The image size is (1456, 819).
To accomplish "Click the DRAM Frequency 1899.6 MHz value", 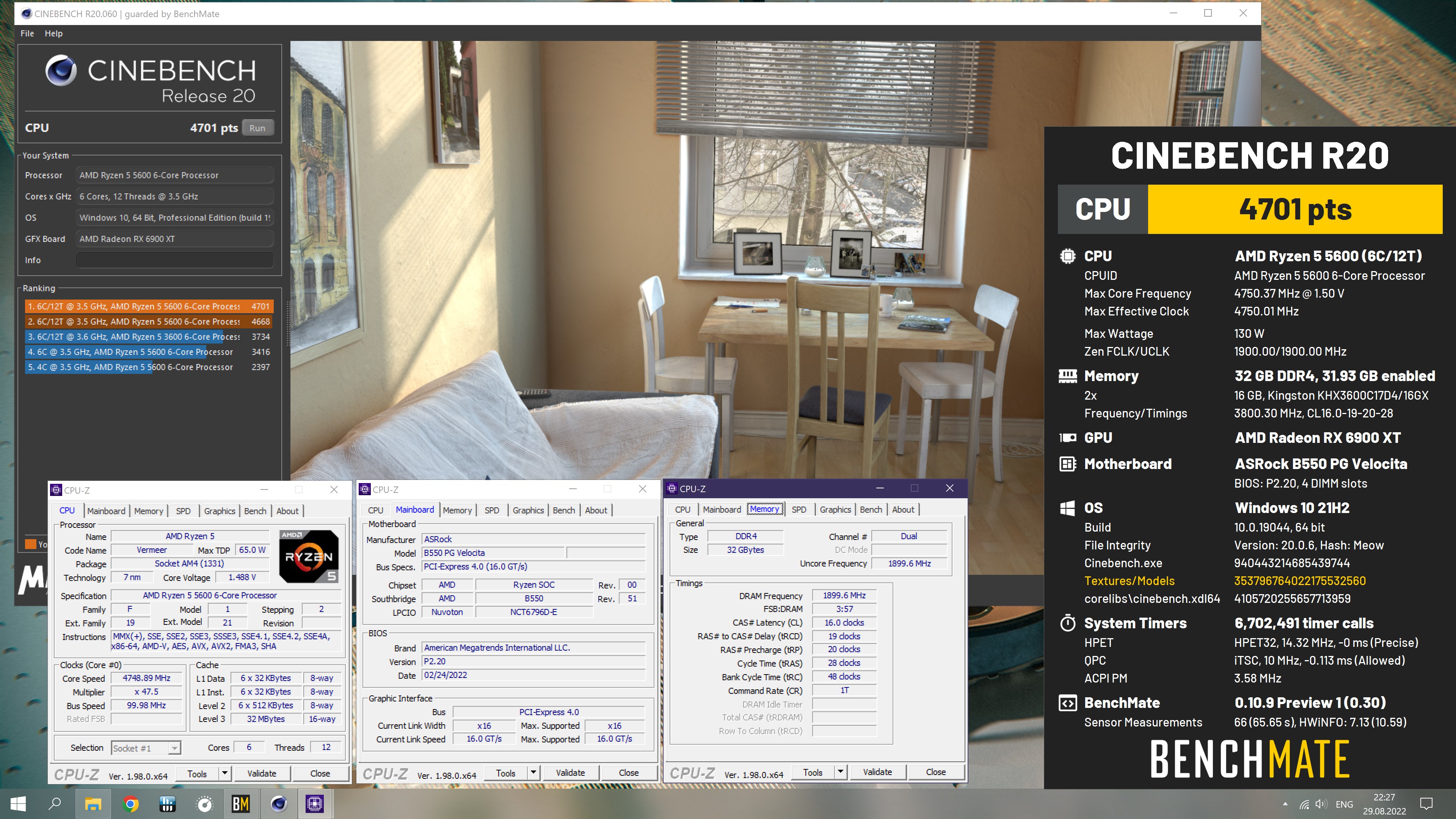I will point(844,596).
